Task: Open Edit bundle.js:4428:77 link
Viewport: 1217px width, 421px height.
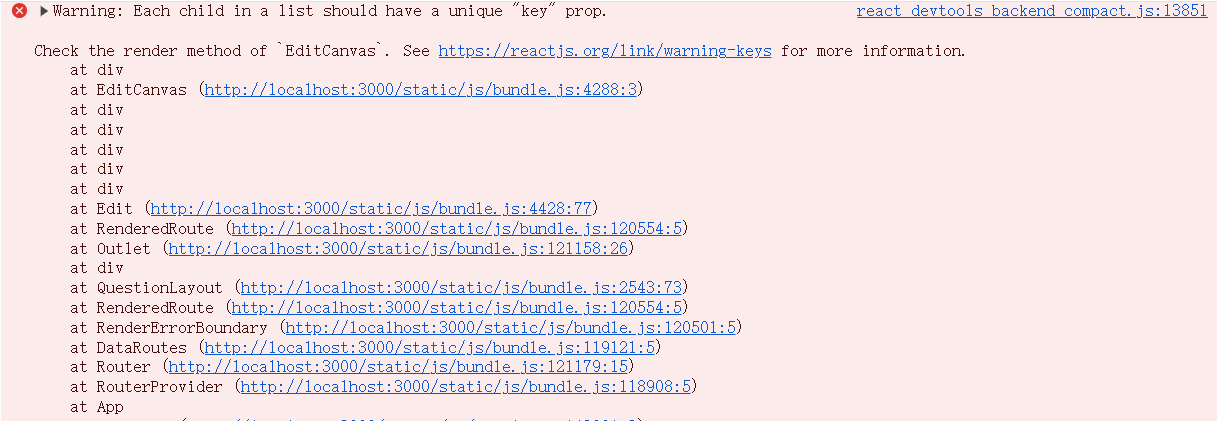Action: click(371, 209)
